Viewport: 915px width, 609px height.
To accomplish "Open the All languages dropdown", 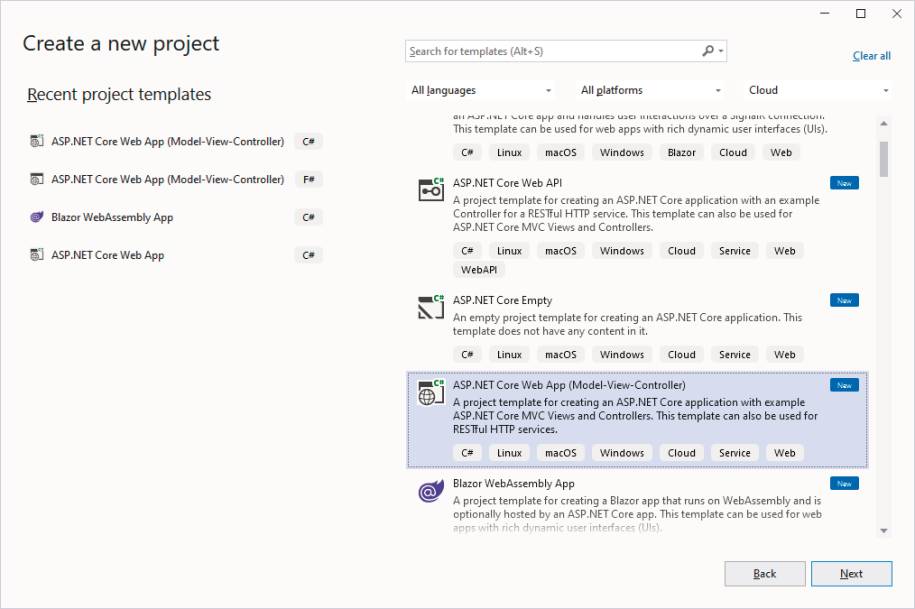I will point(481,90).
